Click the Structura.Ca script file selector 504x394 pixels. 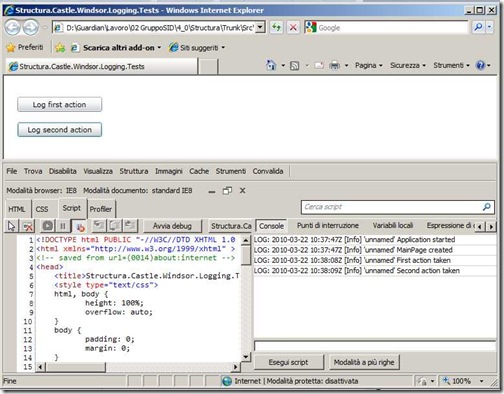point(231,226)
